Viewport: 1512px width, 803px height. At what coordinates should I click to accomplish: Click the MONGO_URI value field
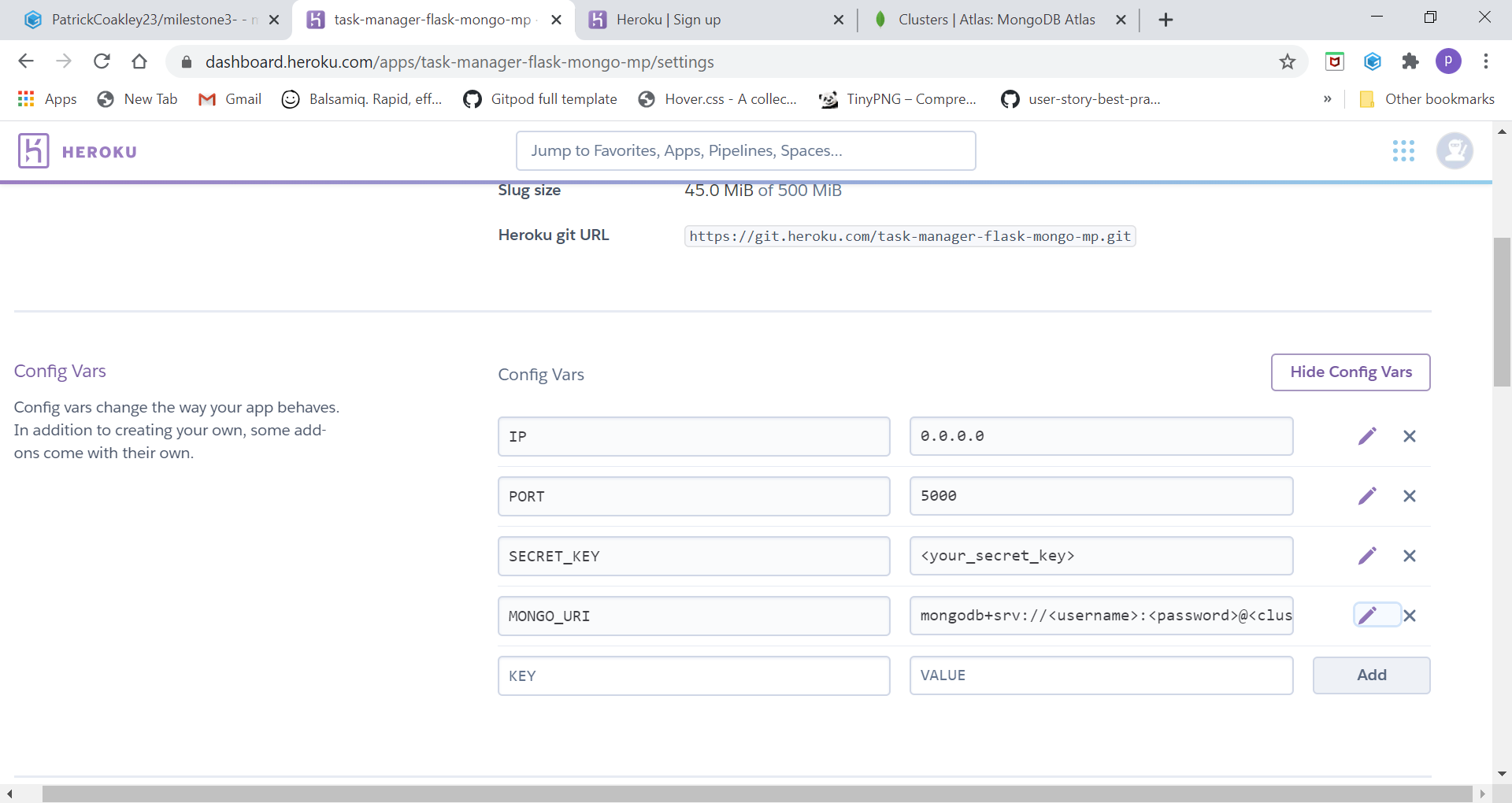click(1101, 616)
